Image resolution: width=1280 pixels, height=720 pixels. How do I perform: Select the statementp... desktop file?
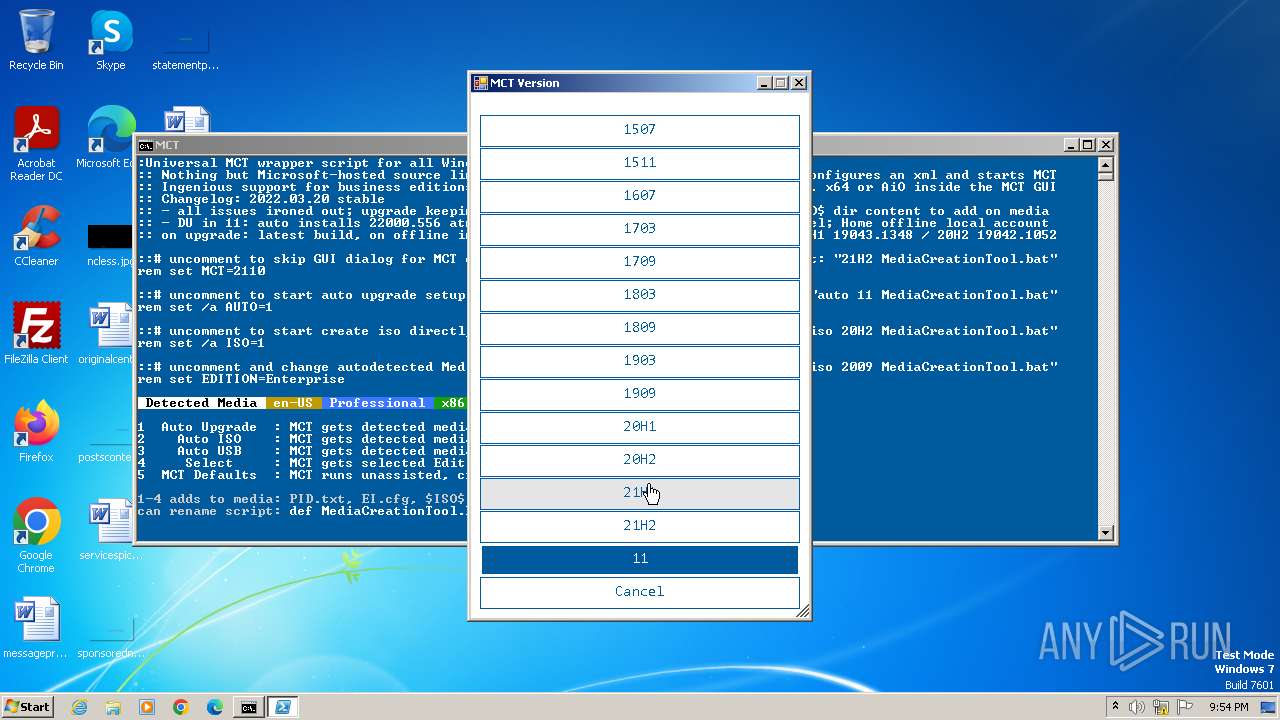point(186,47)
